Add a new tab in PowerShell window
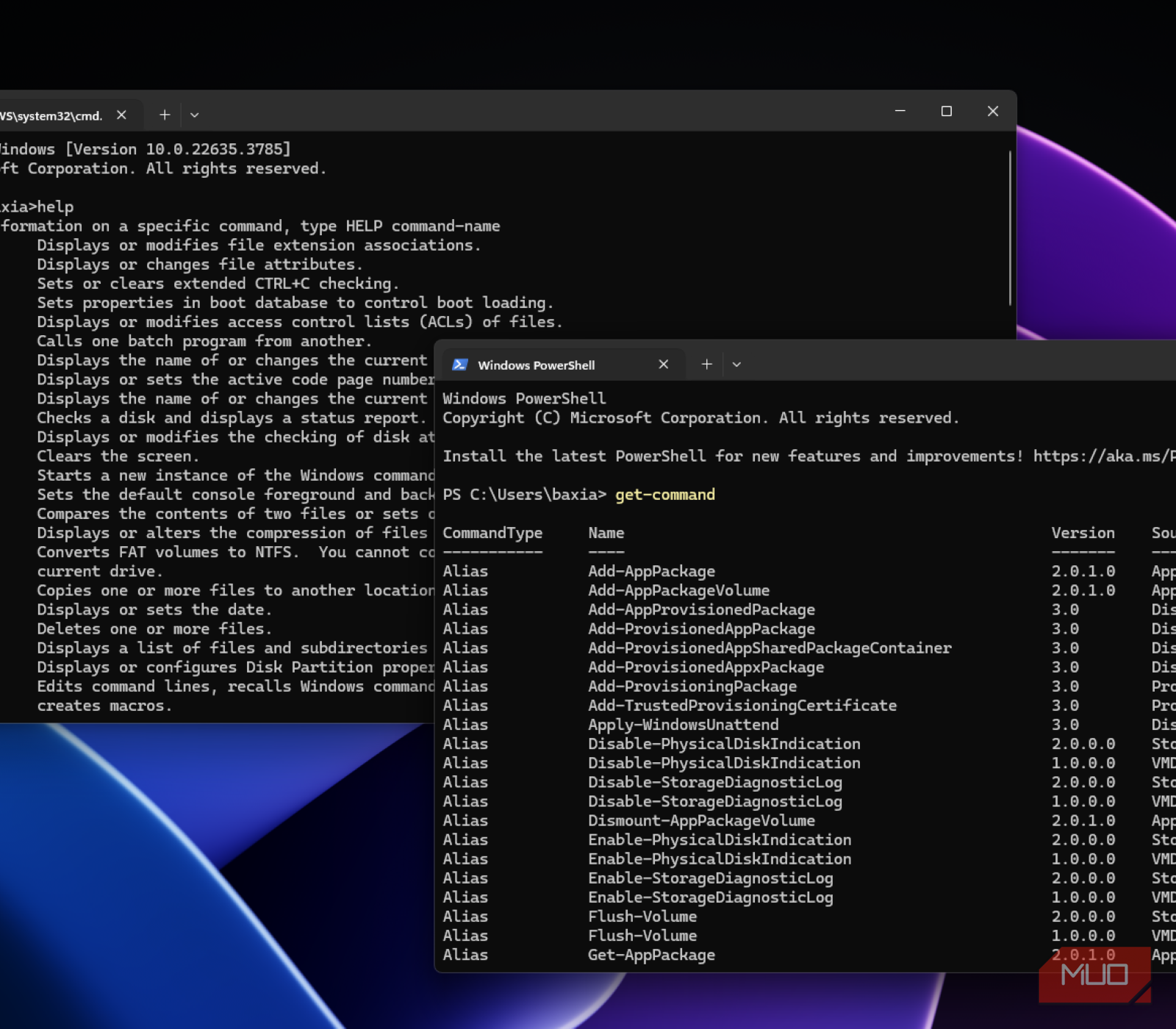Viewport: 1176px width, 1029px height. 706,365
